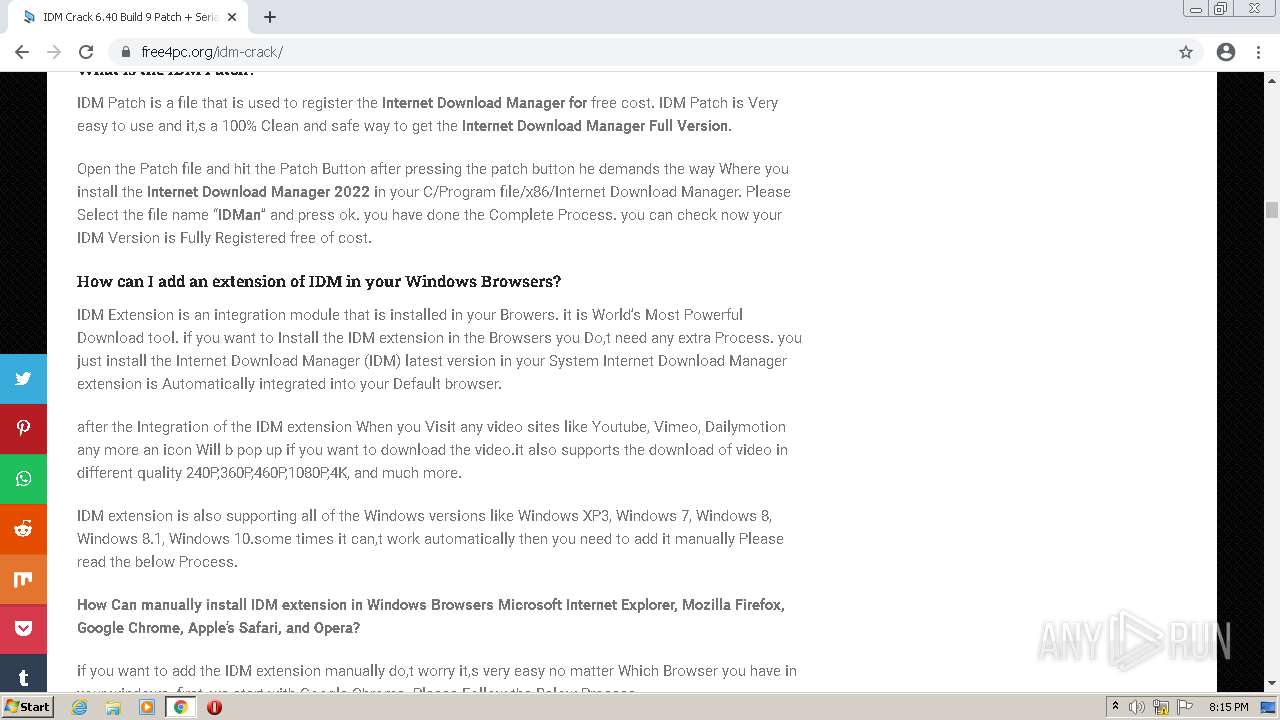Select the IDM Crack 6.40 tab
The width and height of the screenshot is (1280, 720).
pyautogui.click(x=128, y=17)
